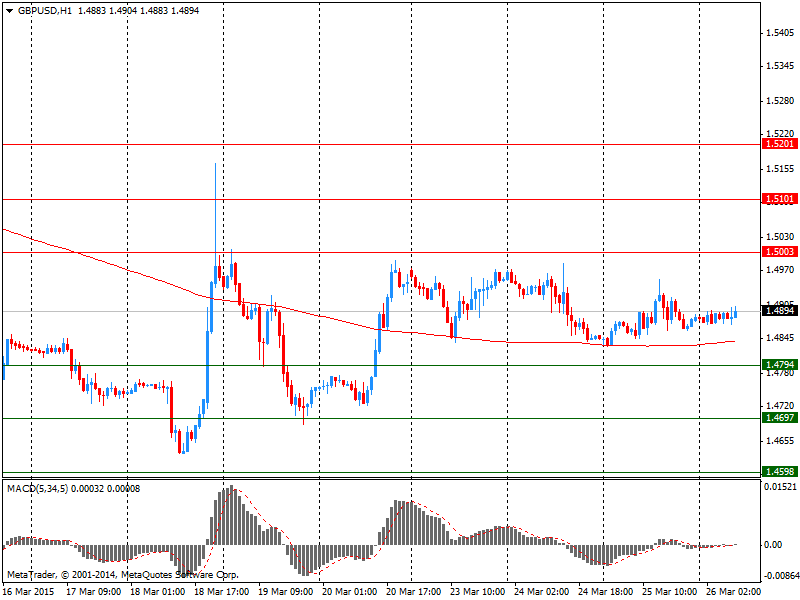
Task: Click the triangle arrow beside GBPUSD,H1
Action: (10, 11)
